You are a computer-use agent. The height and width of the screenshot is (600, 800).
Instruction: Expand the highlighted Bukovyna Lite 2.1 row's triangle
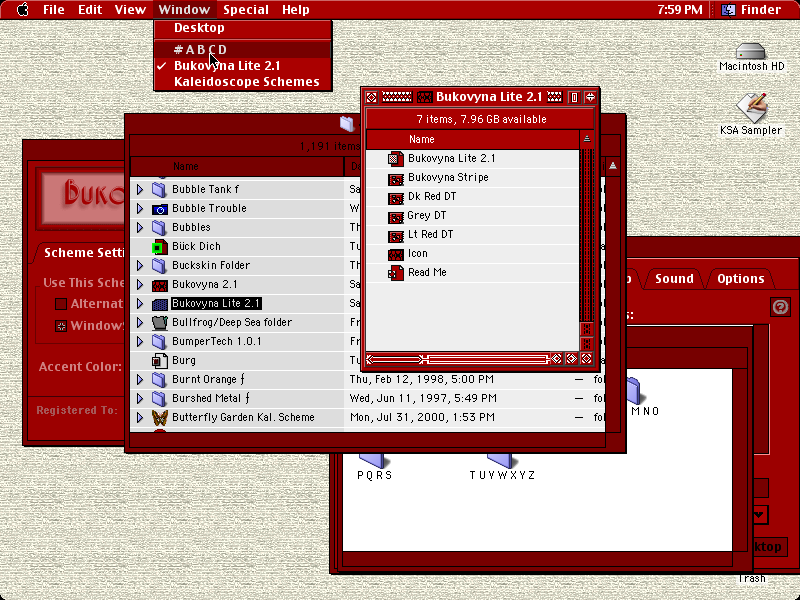pyautogui.click(x=140, y=304)
